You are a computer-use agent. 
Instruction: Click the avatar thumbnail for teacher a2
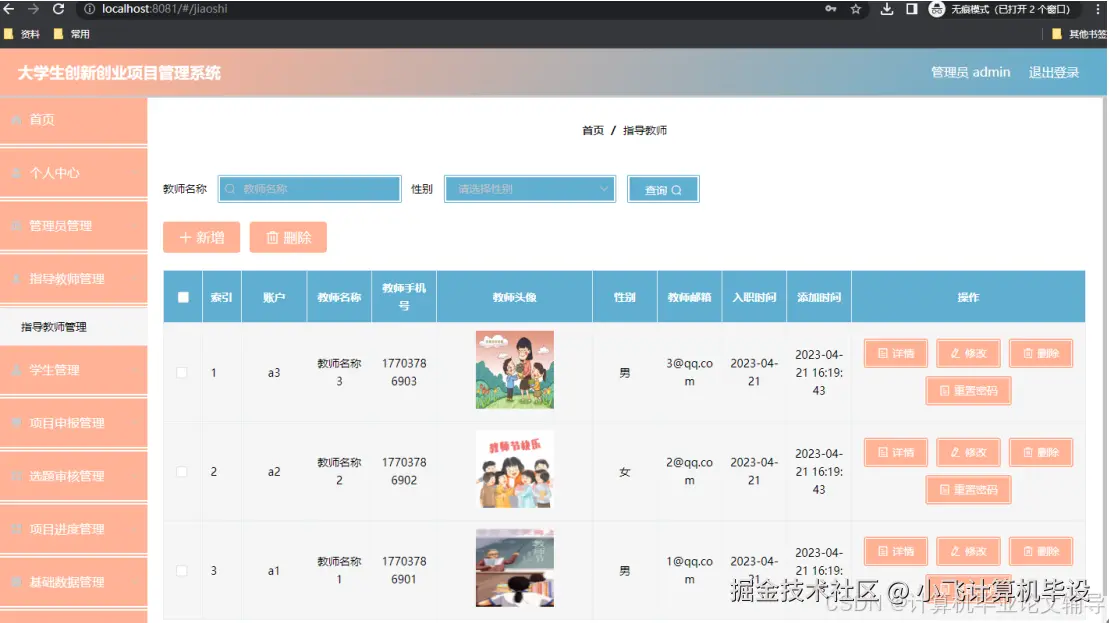click(514, 469)
